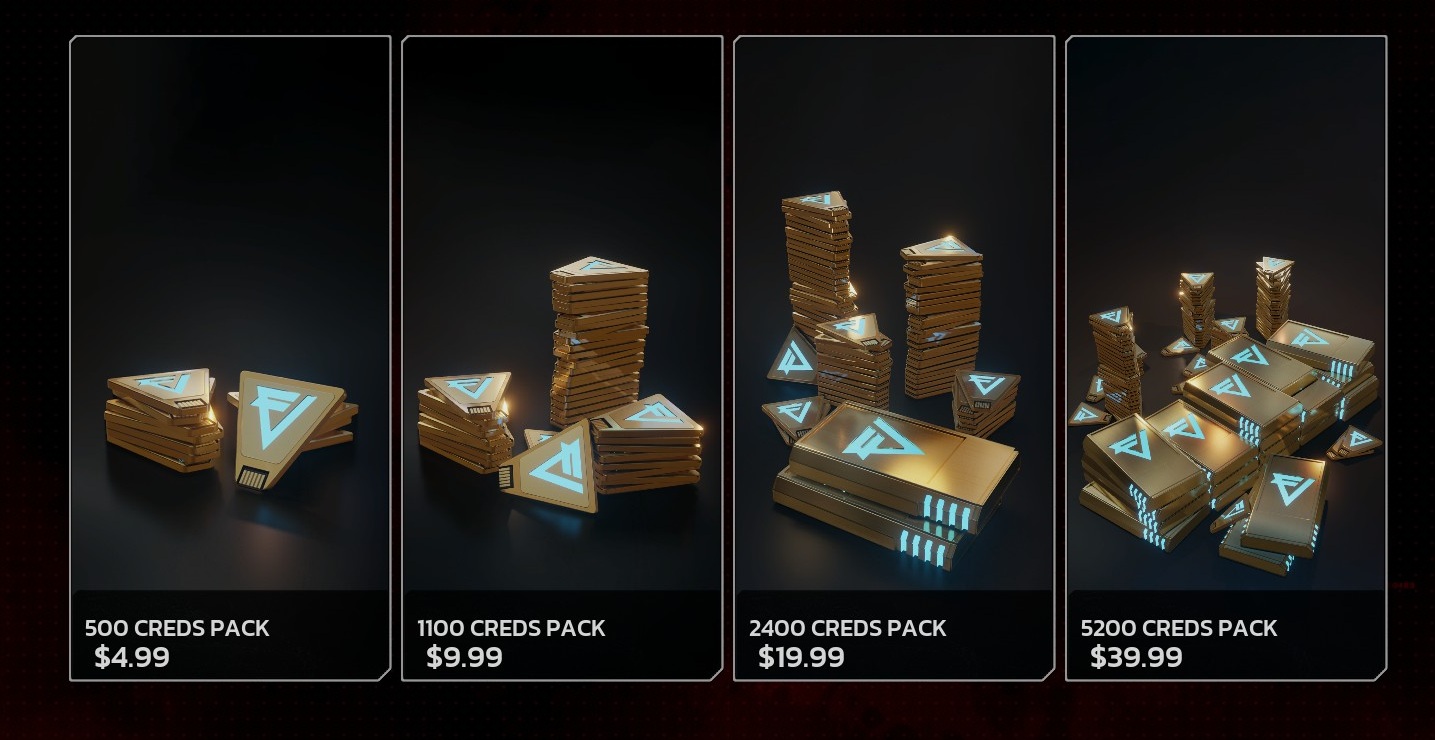Screen dimensions: 1435x740
Task: Click the leftmost chip stack in 5200 pack image
Action: point(1116,361)
